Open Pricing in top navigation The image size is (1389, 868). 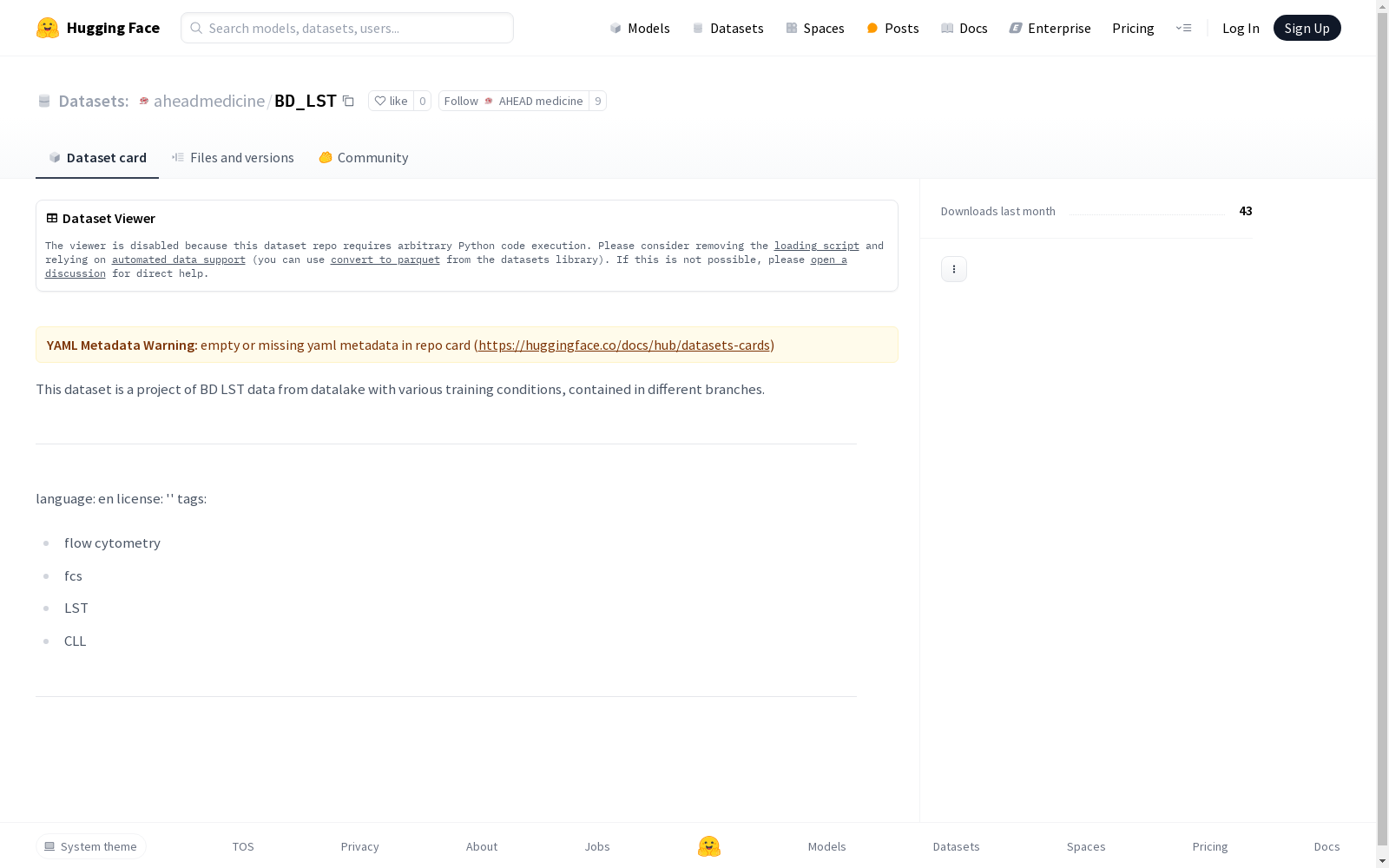tap(1133, 28)
